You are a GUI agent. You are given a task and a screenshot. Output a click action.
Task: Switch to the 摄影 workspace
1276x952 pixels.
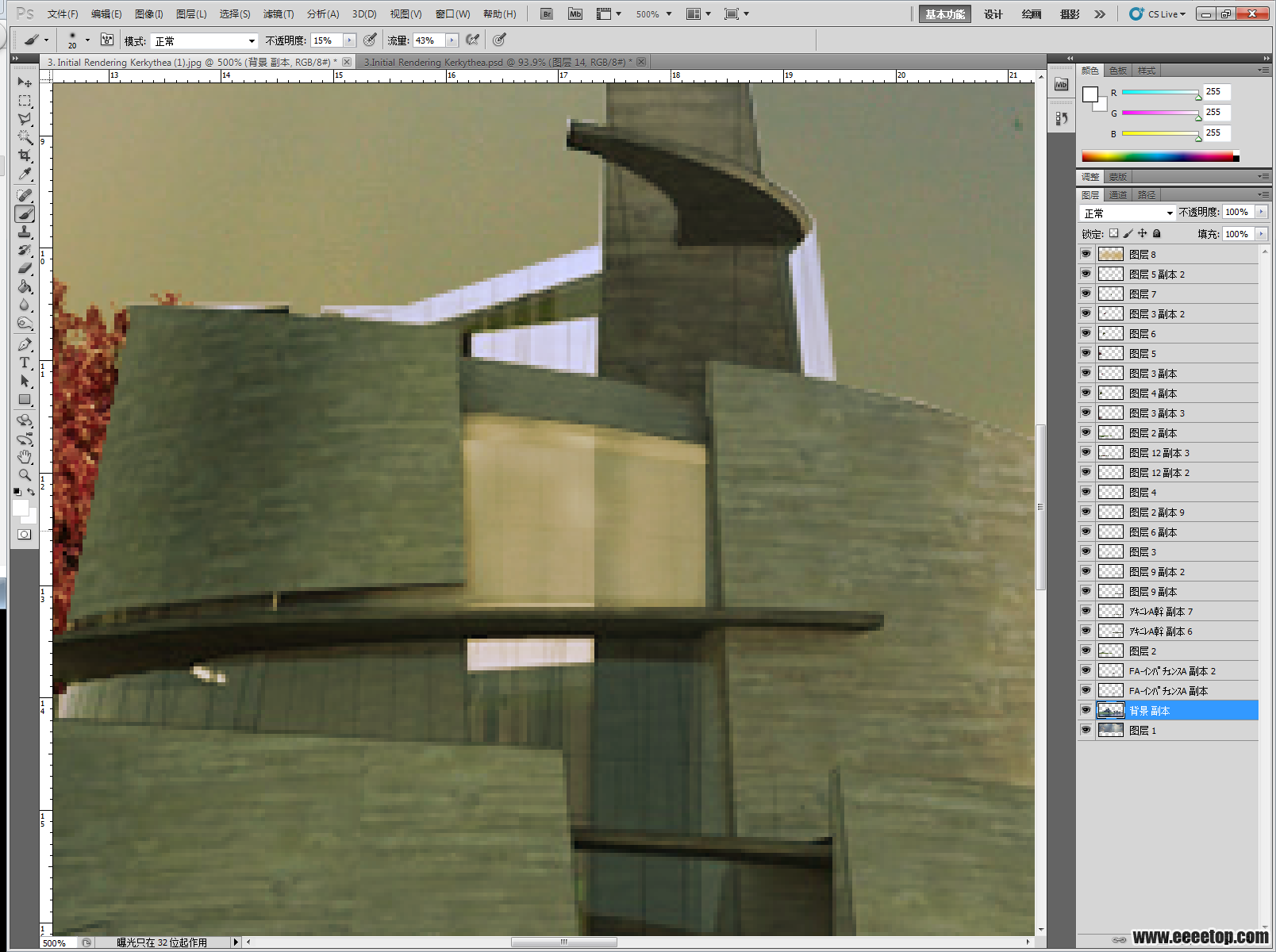1070,14
